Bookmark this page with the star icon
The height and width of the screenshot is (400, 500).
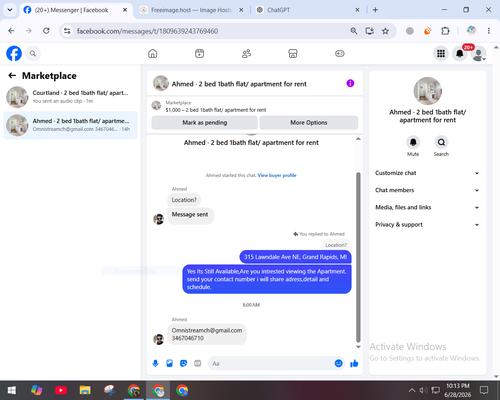coord(385,31)
